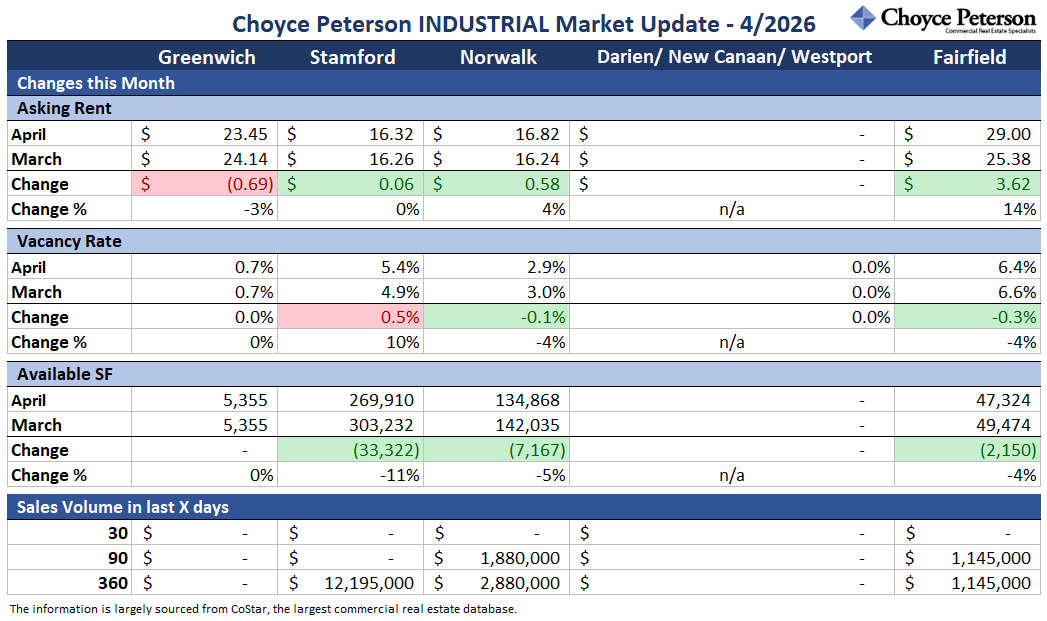Click 'Sales Volume in last X days' header
This screenshot has width=1047, height=621.
click(123, 507)
